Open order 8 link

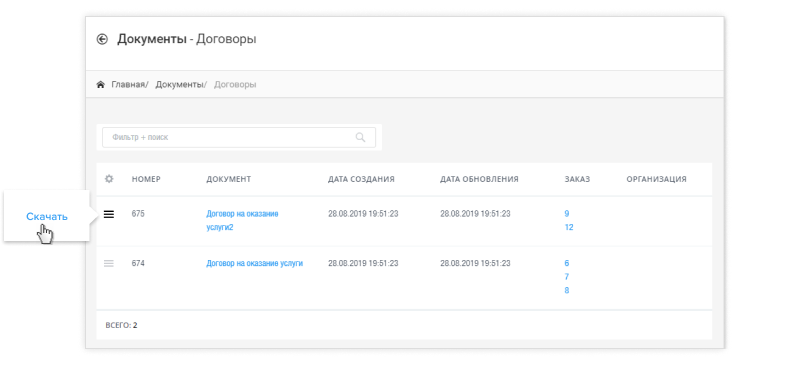click(567, 290)
